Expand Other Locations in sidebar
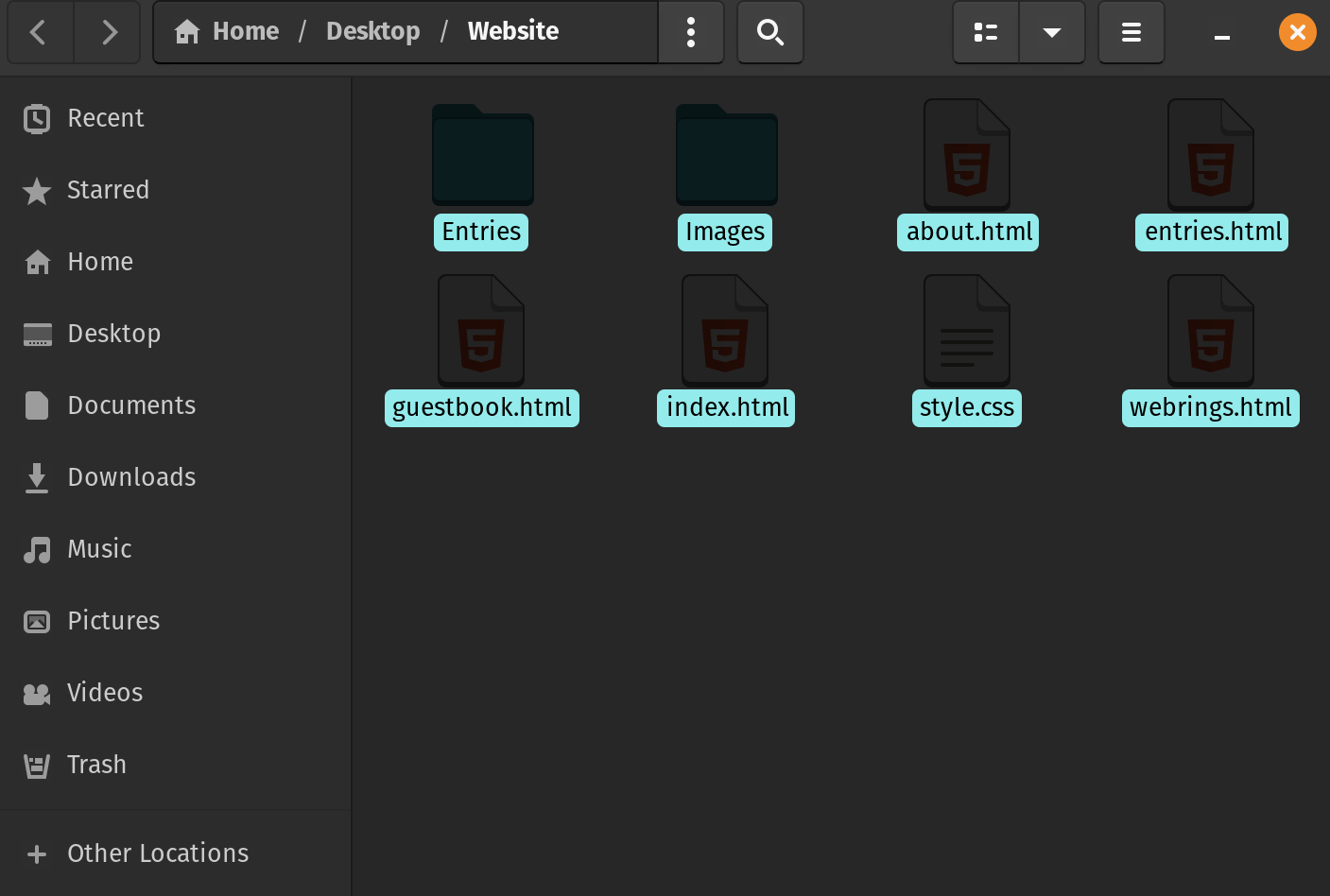Viewport: 1330px width, 896px height. [157, 853]
